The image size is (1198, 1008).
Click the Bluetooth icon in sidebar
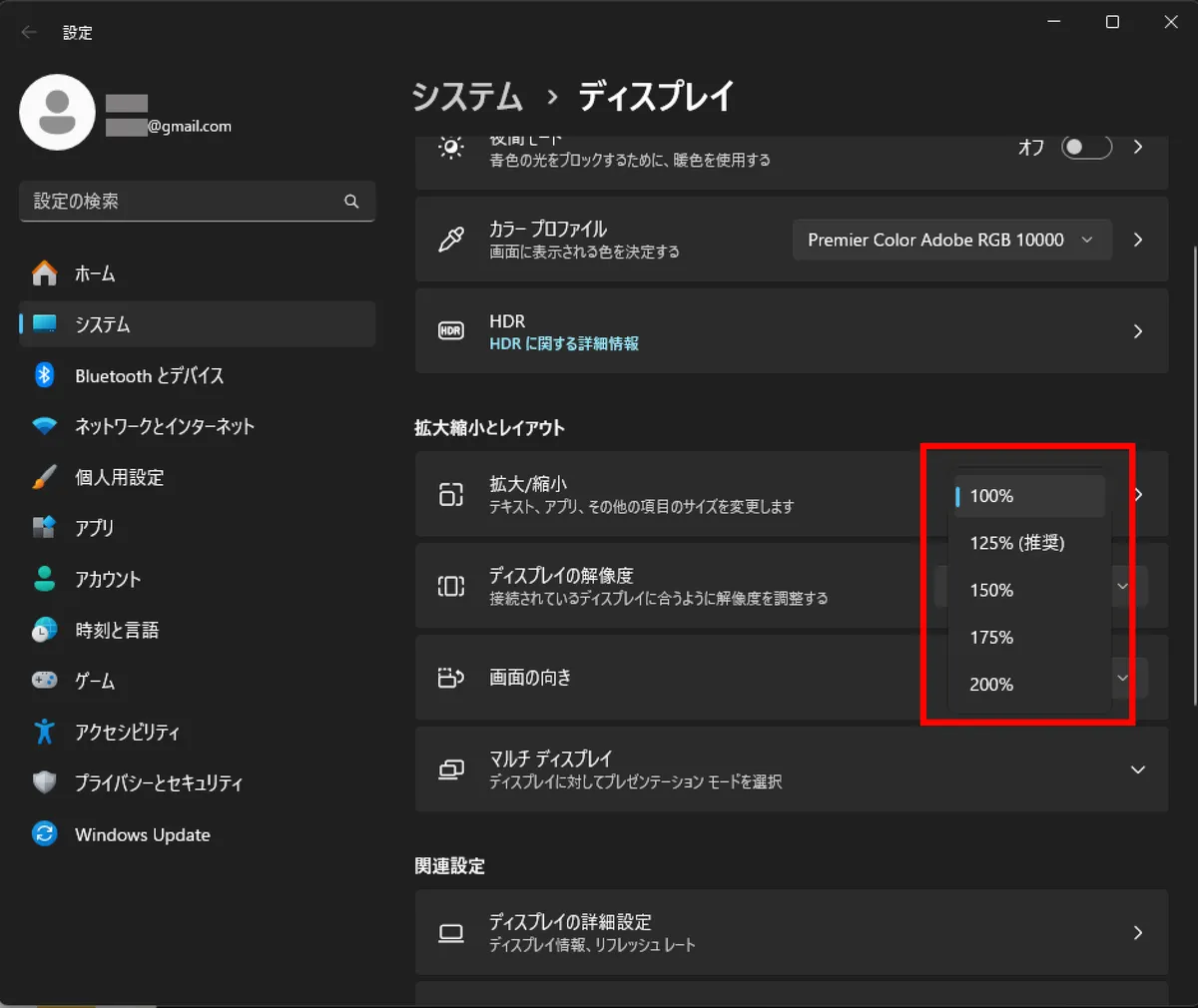pos(45,375)
